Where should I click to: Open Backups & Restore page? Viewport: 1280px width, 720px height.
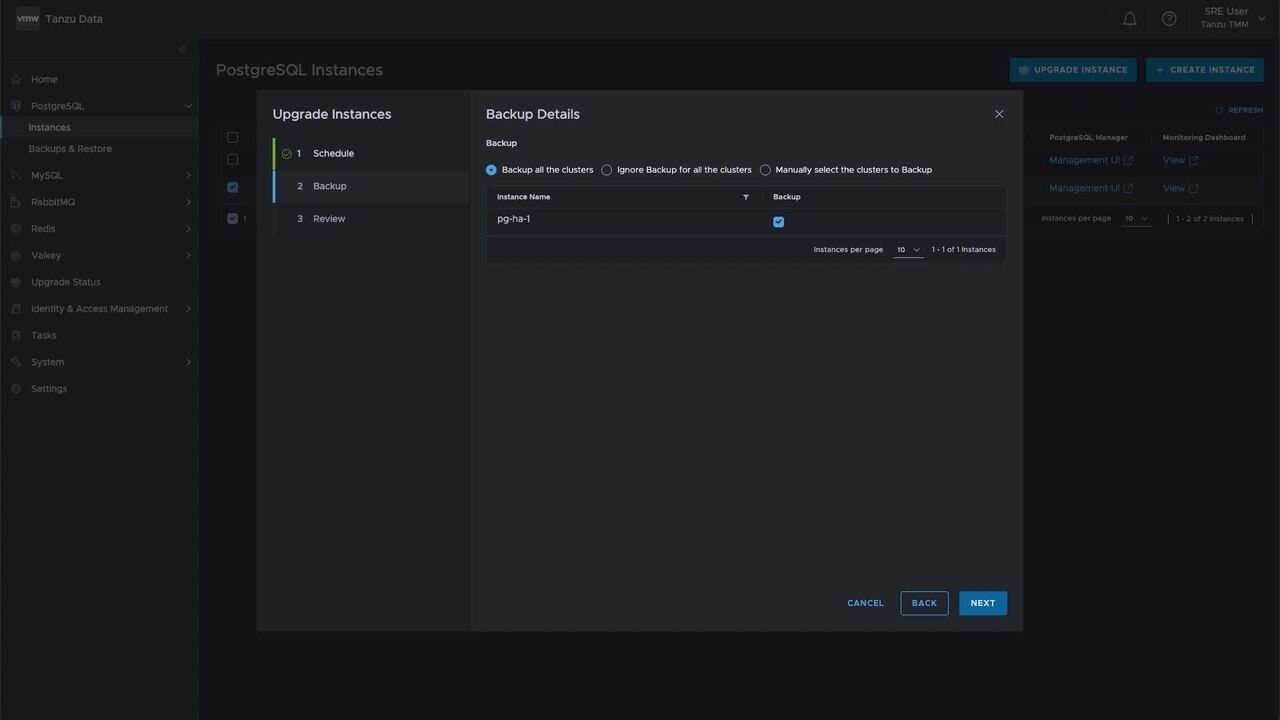[x=70, y=146]
